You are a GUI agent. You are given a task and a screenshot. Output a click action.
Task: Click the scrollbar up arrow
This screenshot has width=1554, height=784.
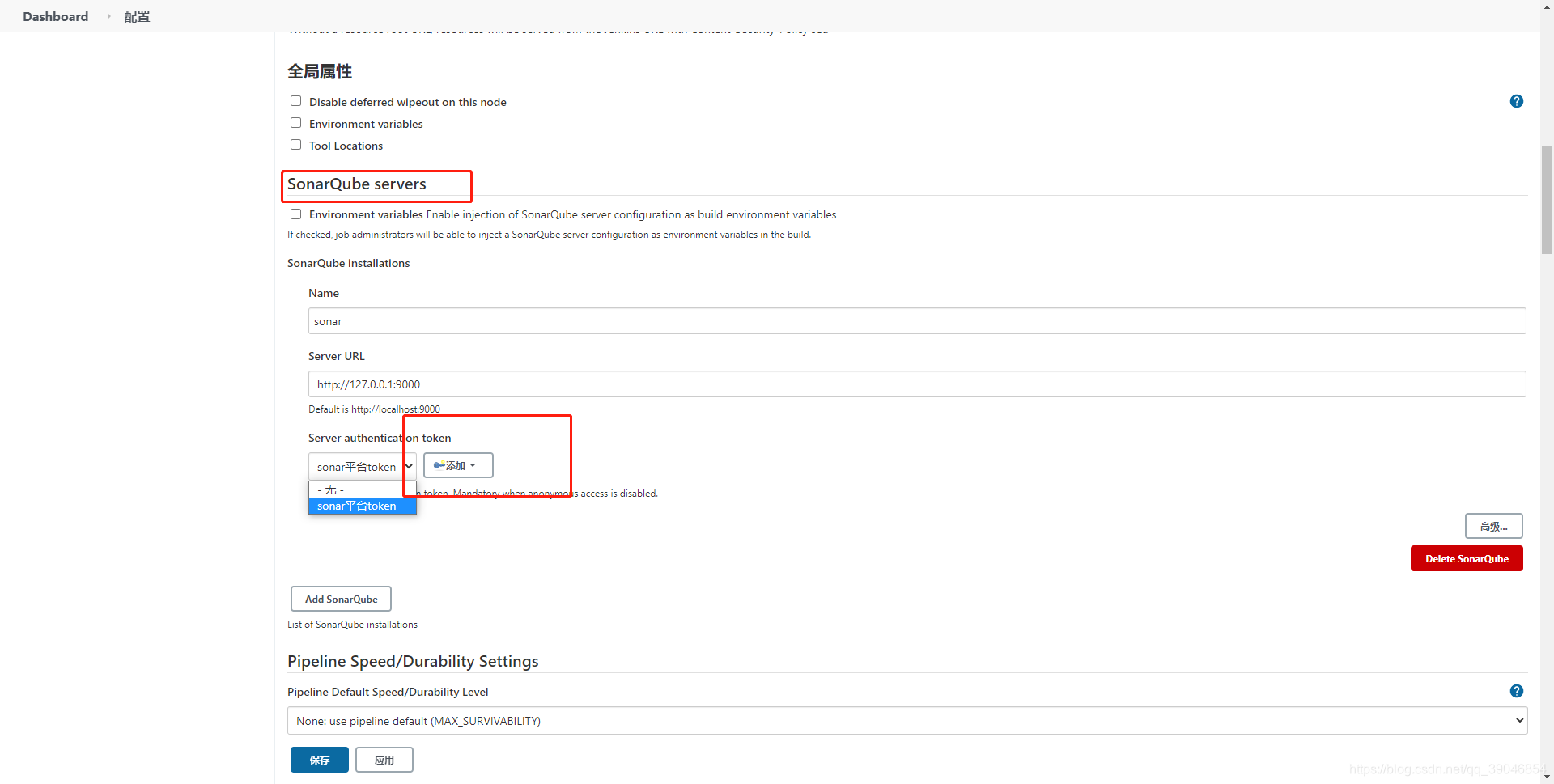pos(1547,6)
